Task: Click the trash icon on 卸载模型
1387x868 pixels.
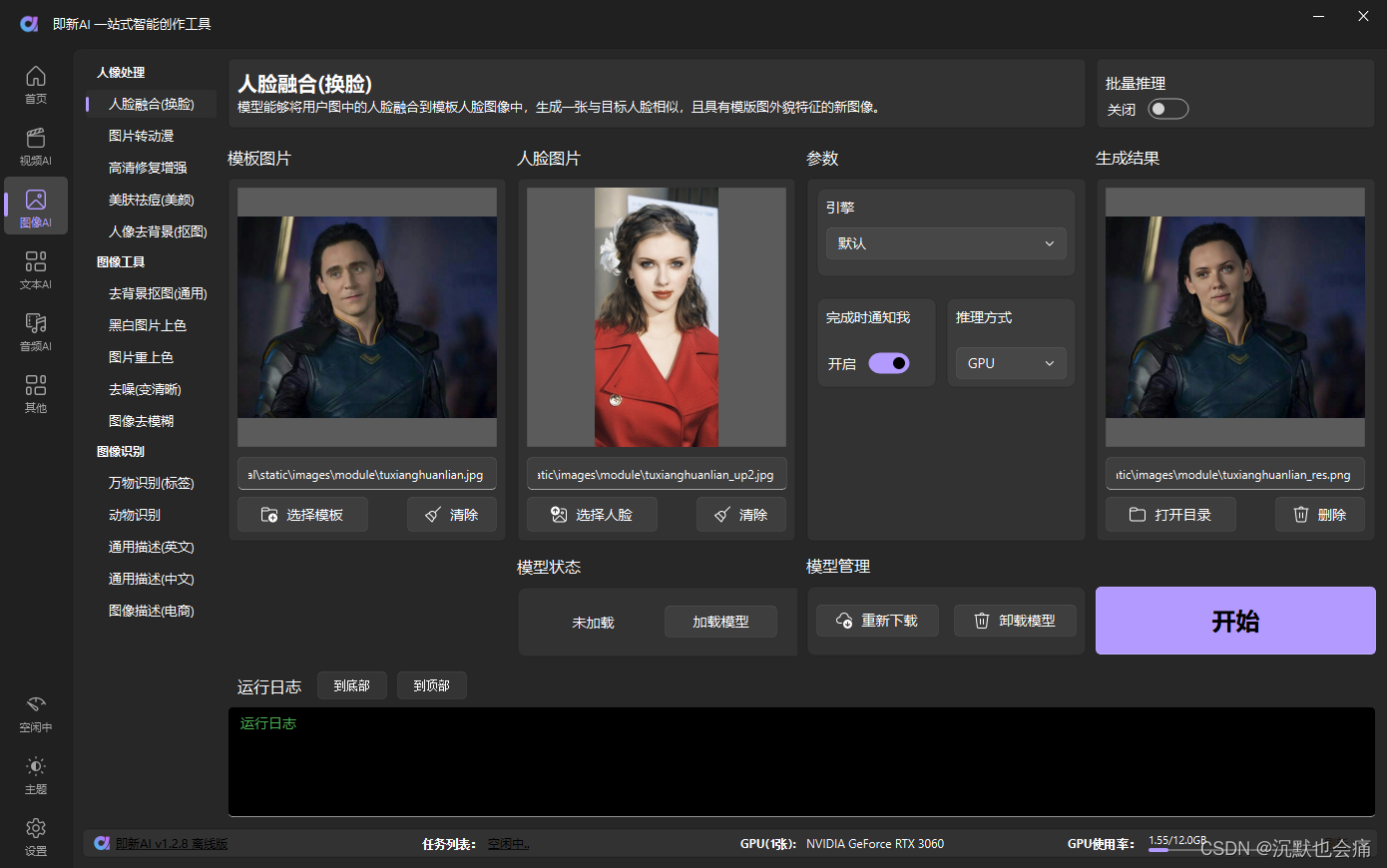Action: (982, 621)
